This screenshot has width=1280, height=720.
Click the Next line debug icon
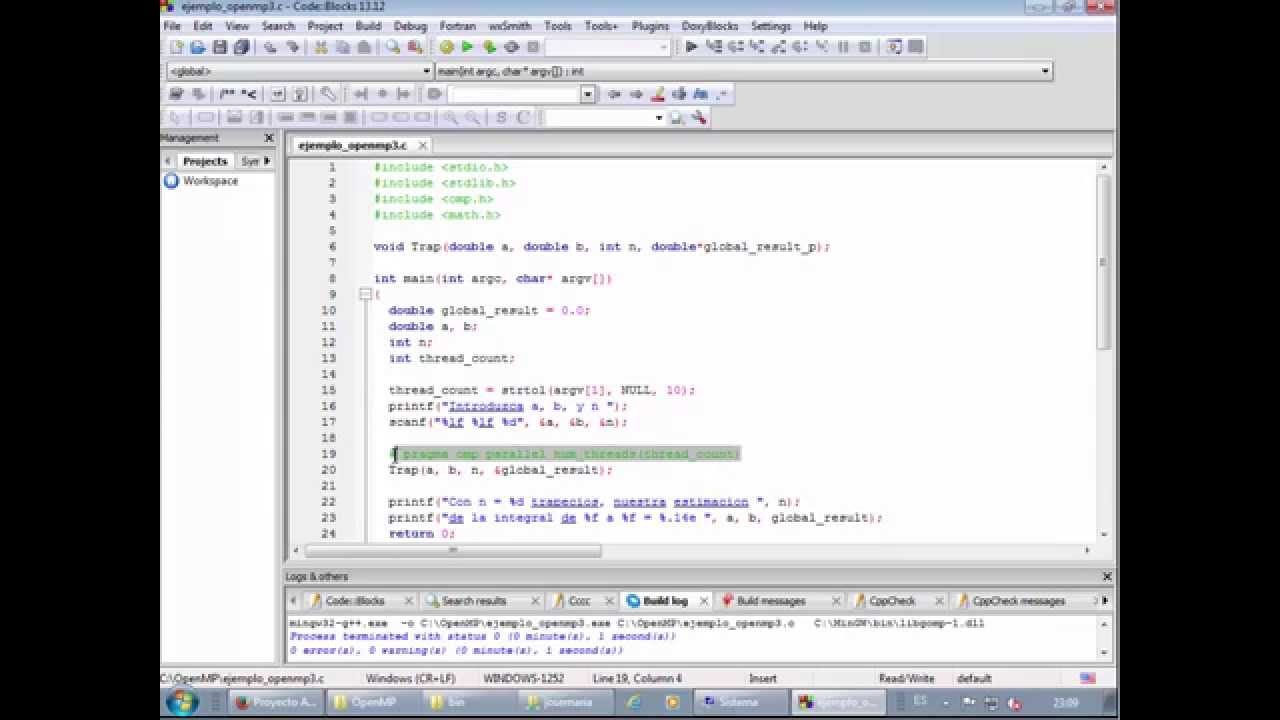click(x=735, y=47)
